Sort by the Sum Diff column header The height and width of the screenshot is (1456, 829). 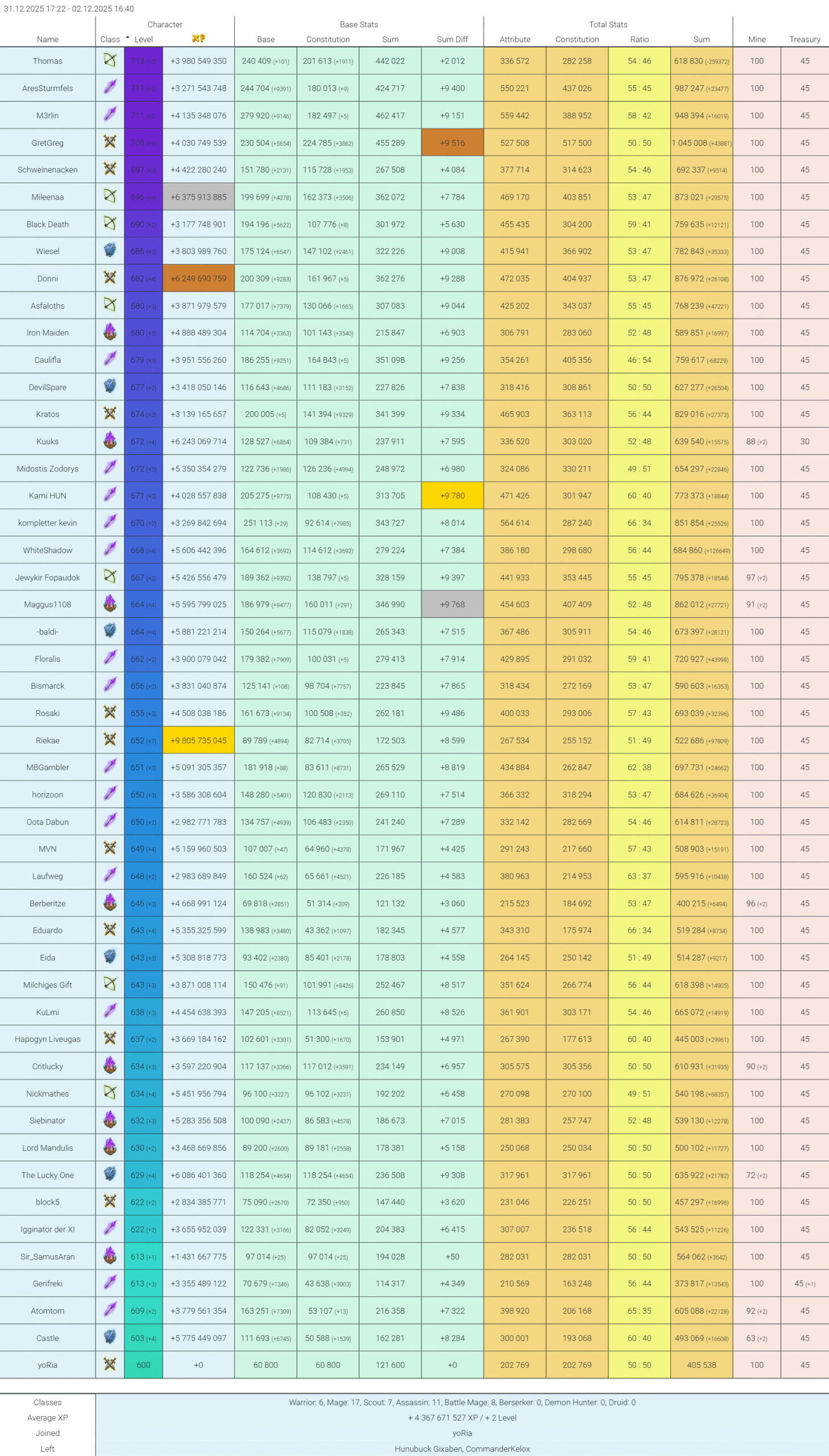pyautogui.click(x=452, y=39)
